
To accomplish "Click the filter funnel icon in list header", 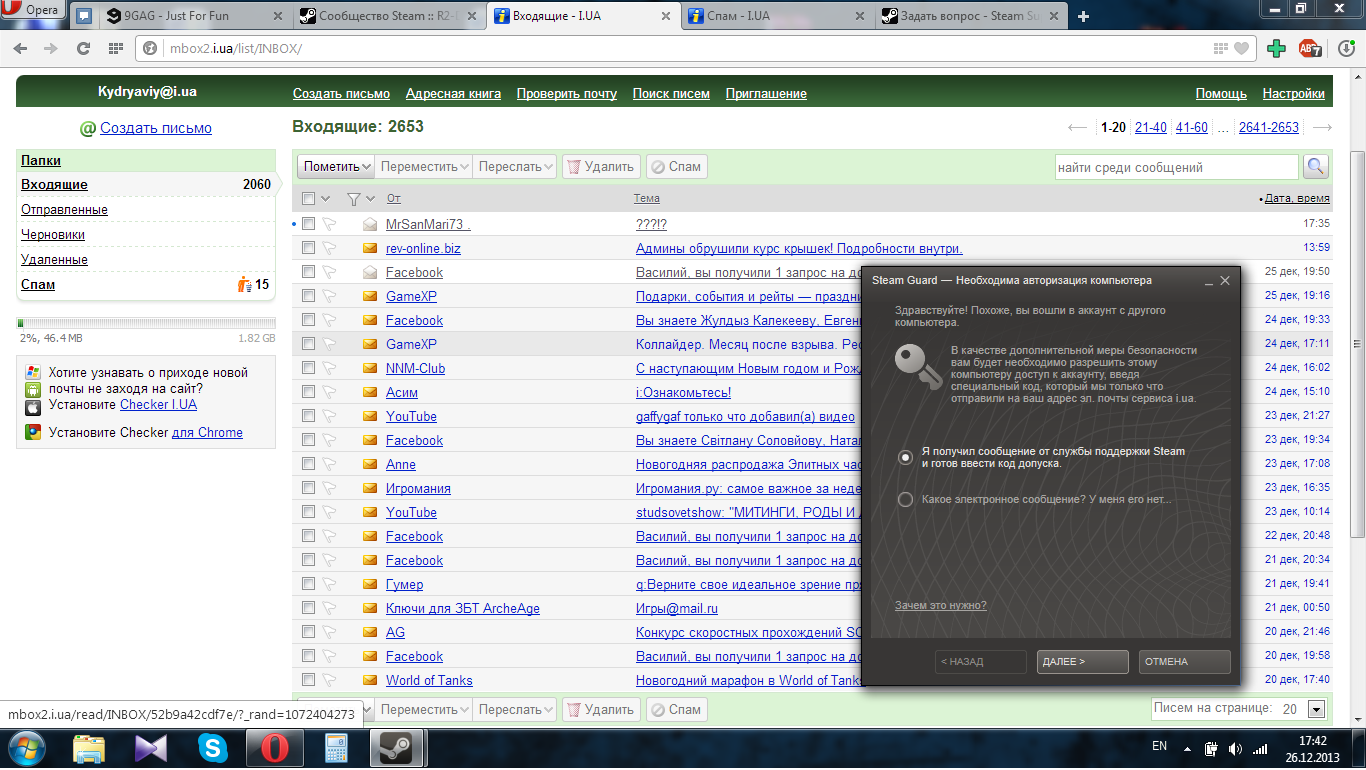I will 353,198.
